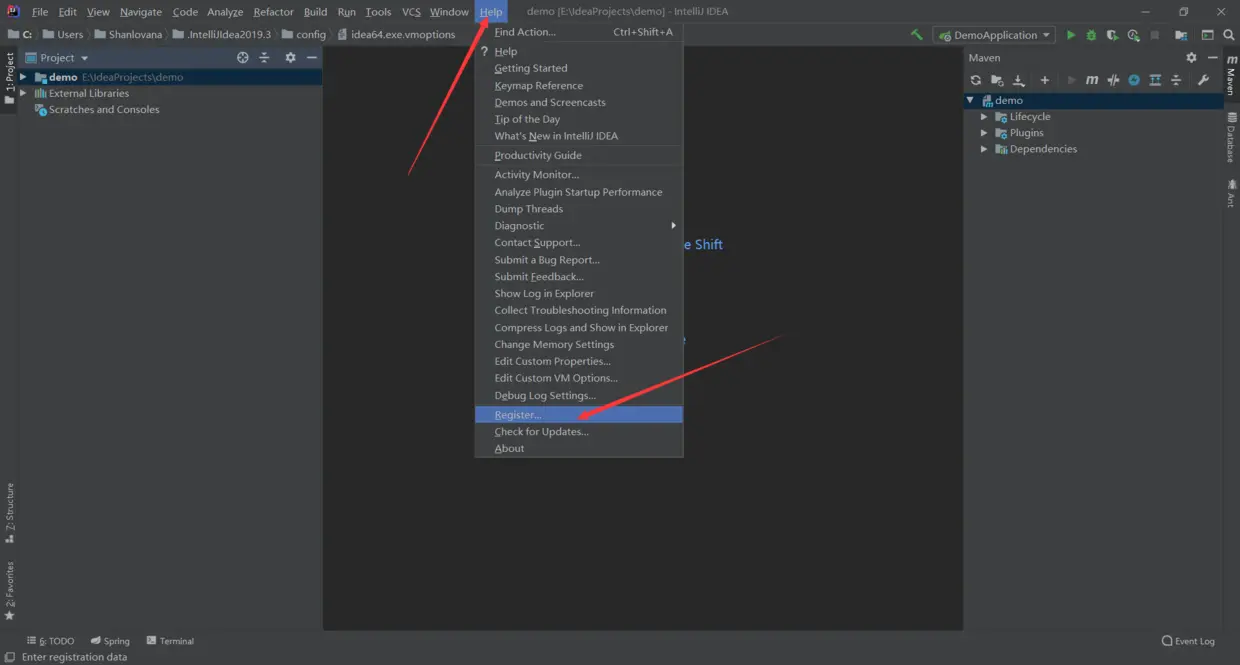The image size is (1240, 665).
Task: Open the File menu
Action: coord(40,12)
